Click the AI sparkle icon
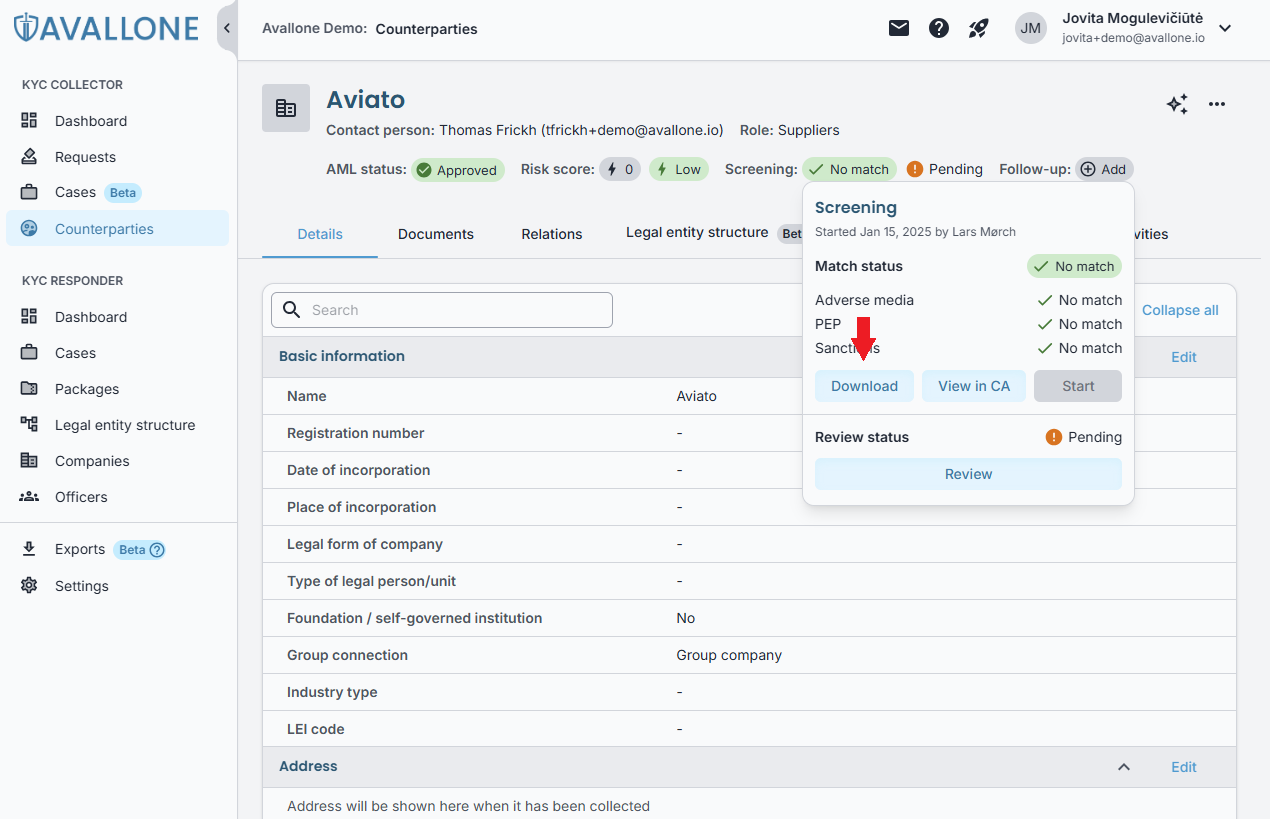 tap(1177, 104)
